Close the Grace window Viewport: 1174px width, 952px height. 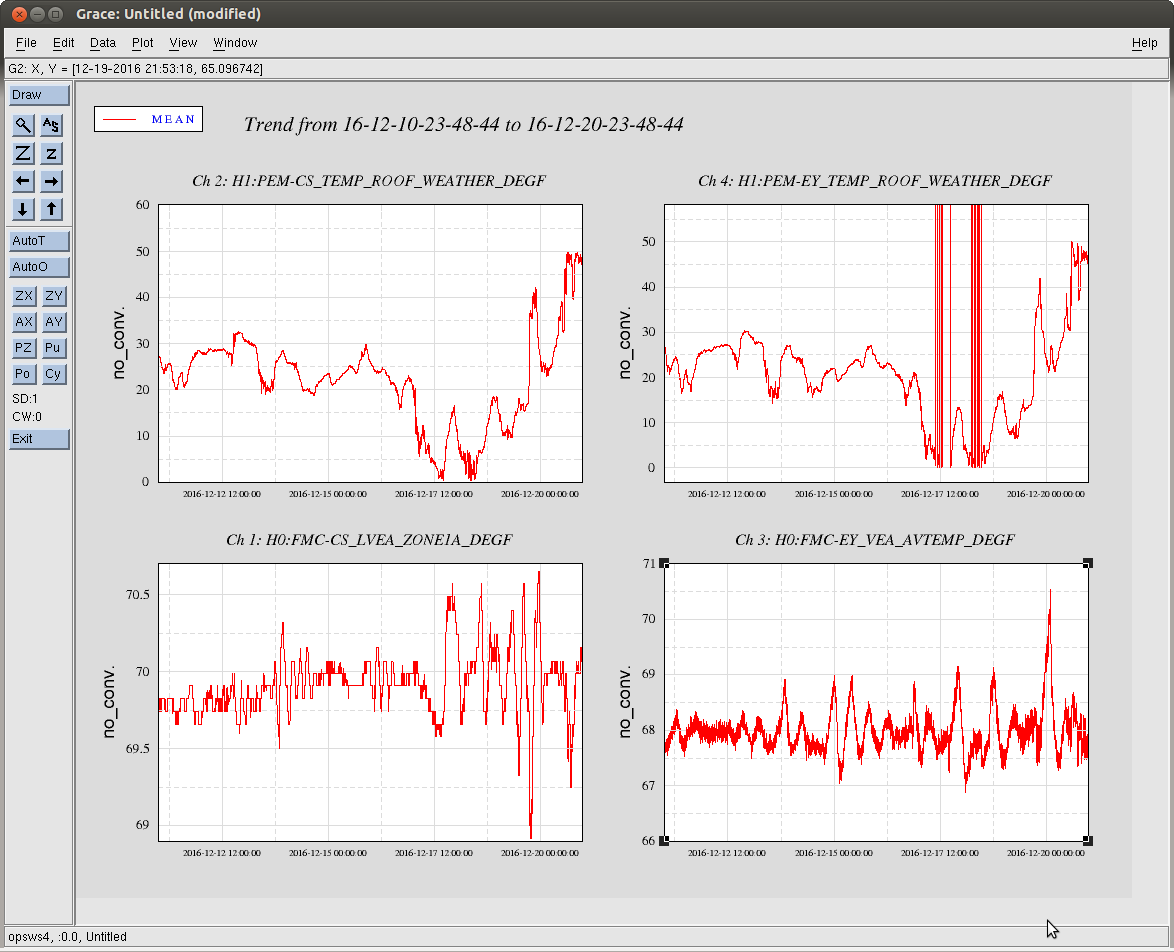(x=19, y=14)
